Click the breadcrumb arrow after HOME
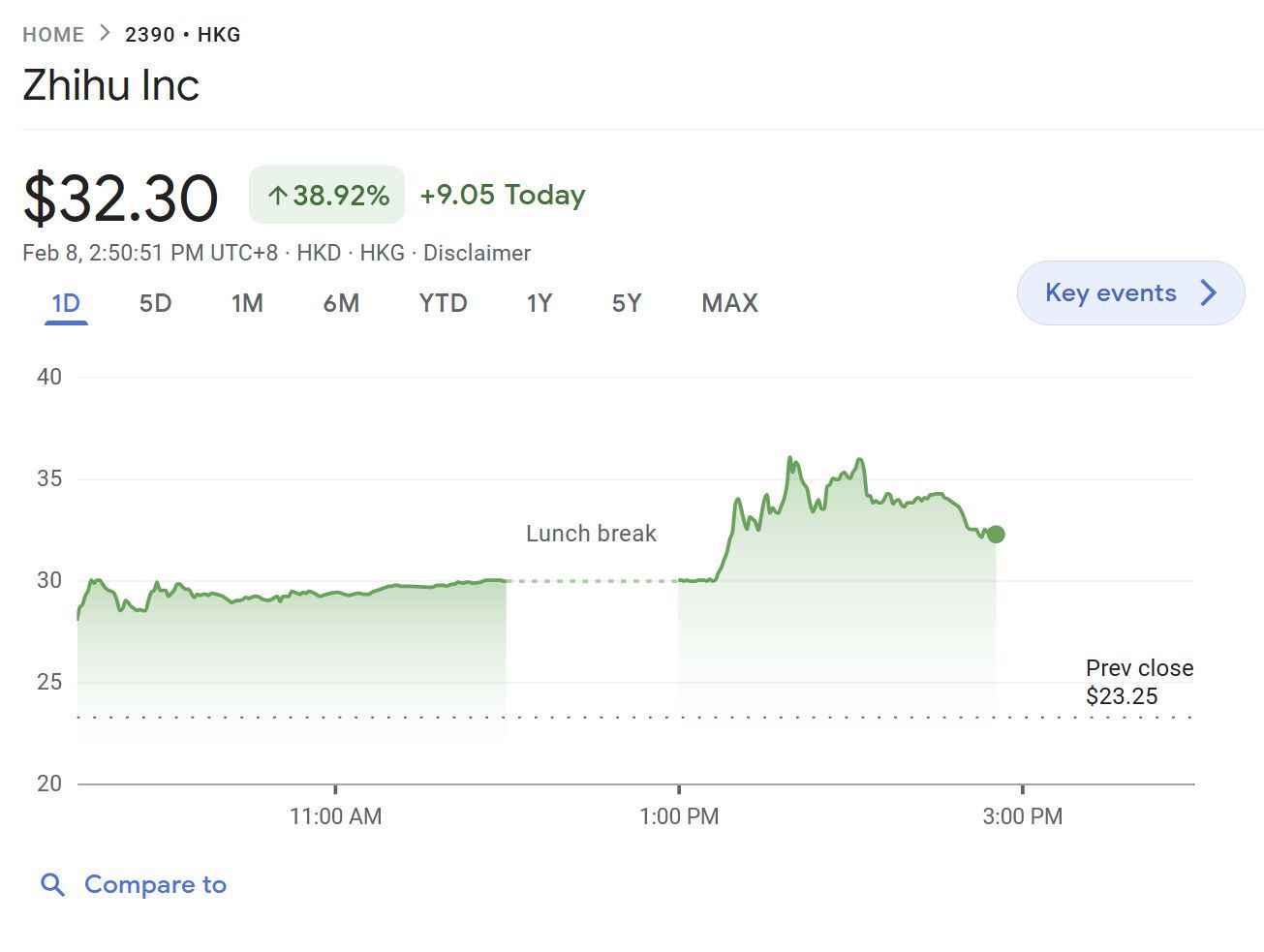The width and height of the screenshot is (1264, 952). point(105,34)
